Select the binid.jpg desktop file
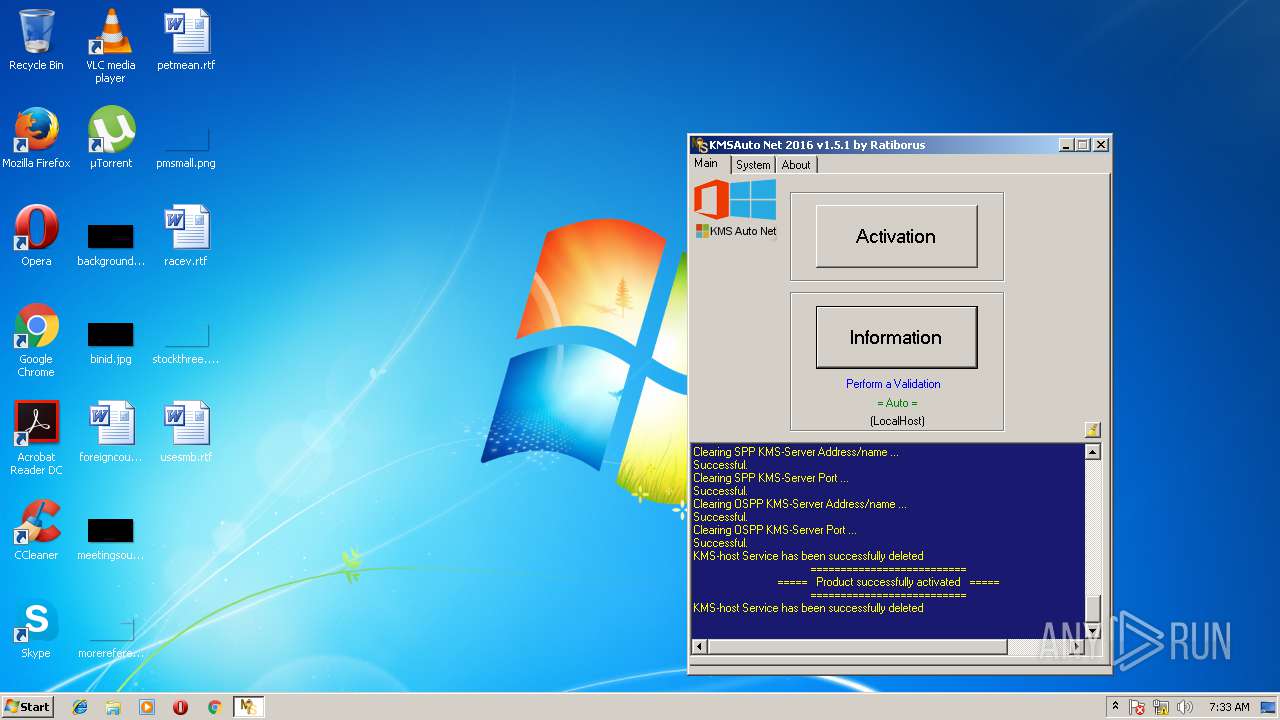The width and height of the screenshot is (1280, 720). (110, 343)
